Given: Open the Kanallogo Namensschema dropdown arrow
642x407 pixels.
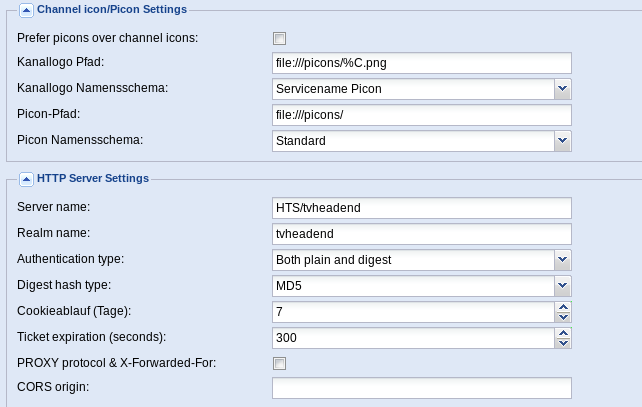Looking at the screenshot, I should 563,89.
